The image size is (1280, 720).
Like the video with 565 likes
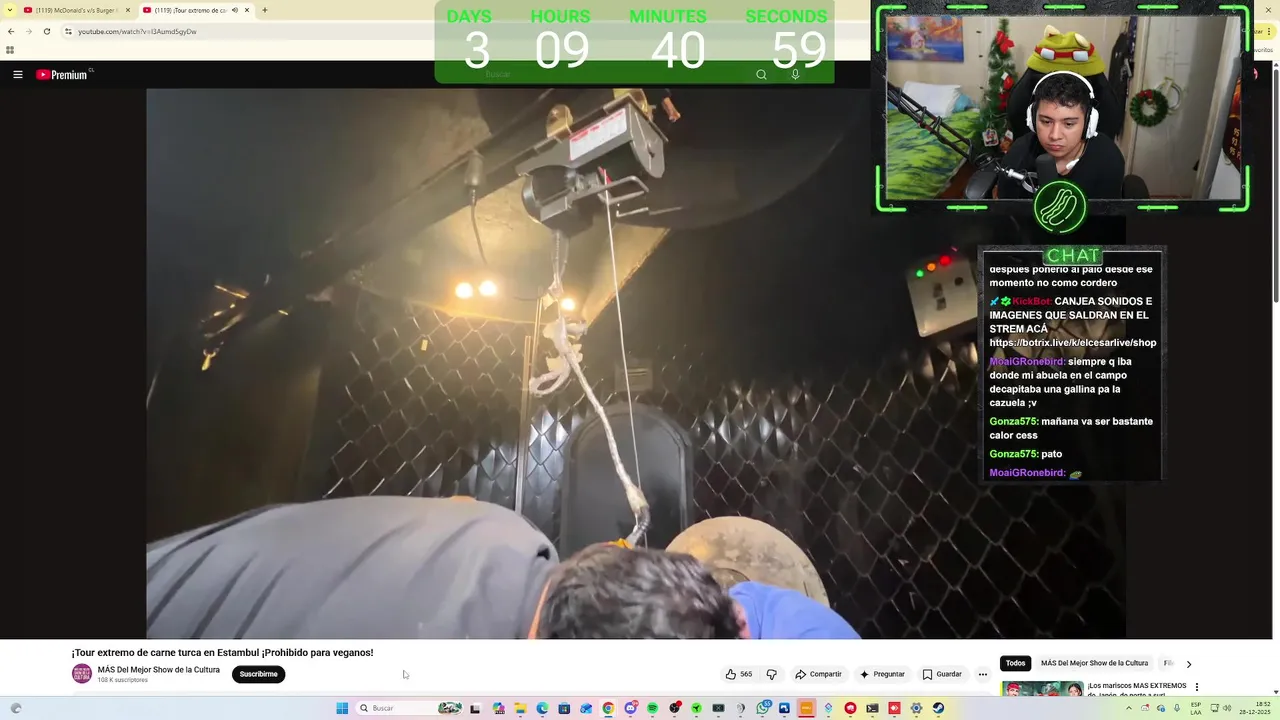coord(739,674)
